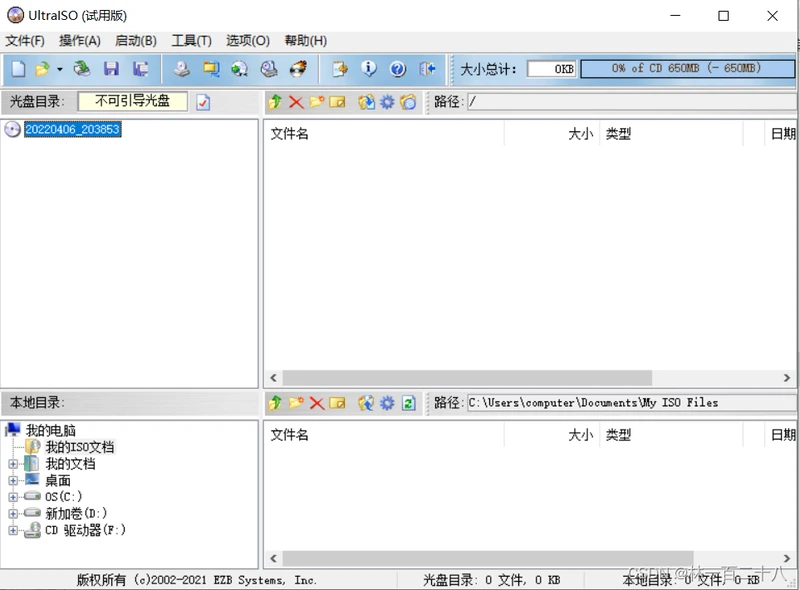Click the Burn CD/DVD Image flame icon
Viewport: 800px width, 590px height.
point(298,68)
